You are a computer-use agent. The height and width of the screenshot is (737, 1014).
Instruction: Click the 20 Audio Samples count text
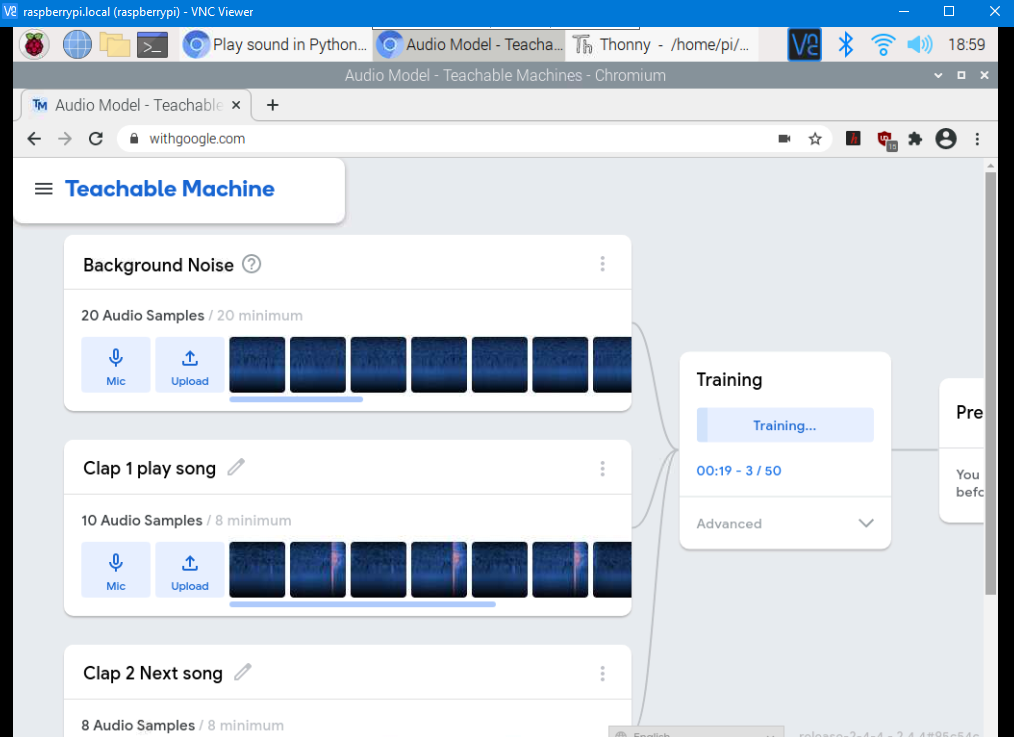142,315
